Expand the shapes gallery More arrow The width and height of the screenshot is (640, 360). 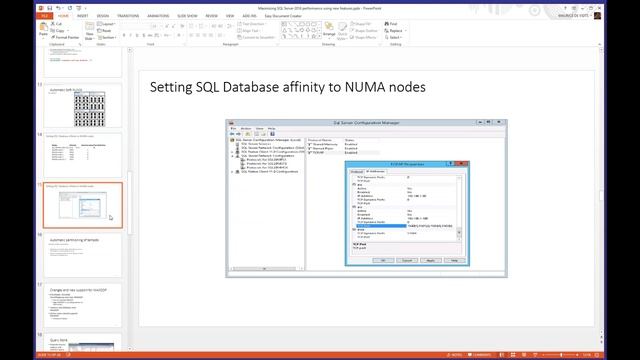point(320,37)
